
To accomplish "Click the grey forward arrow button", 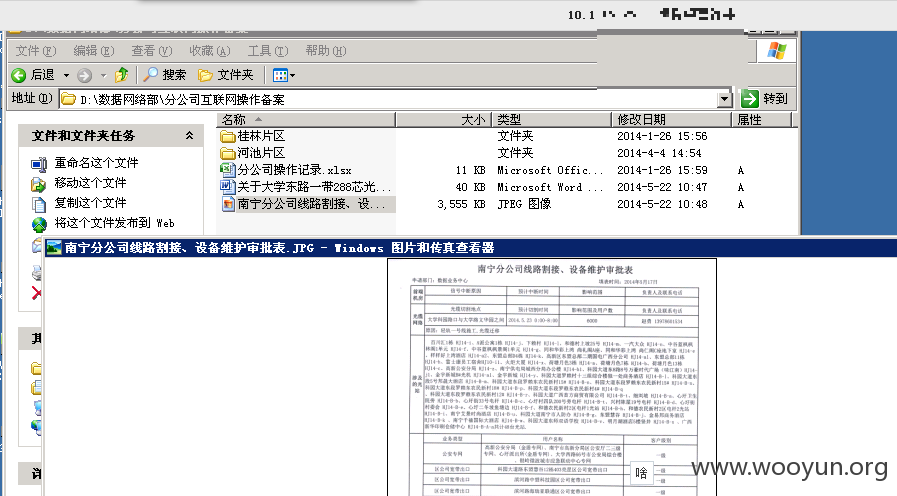I will click(85, 75).
